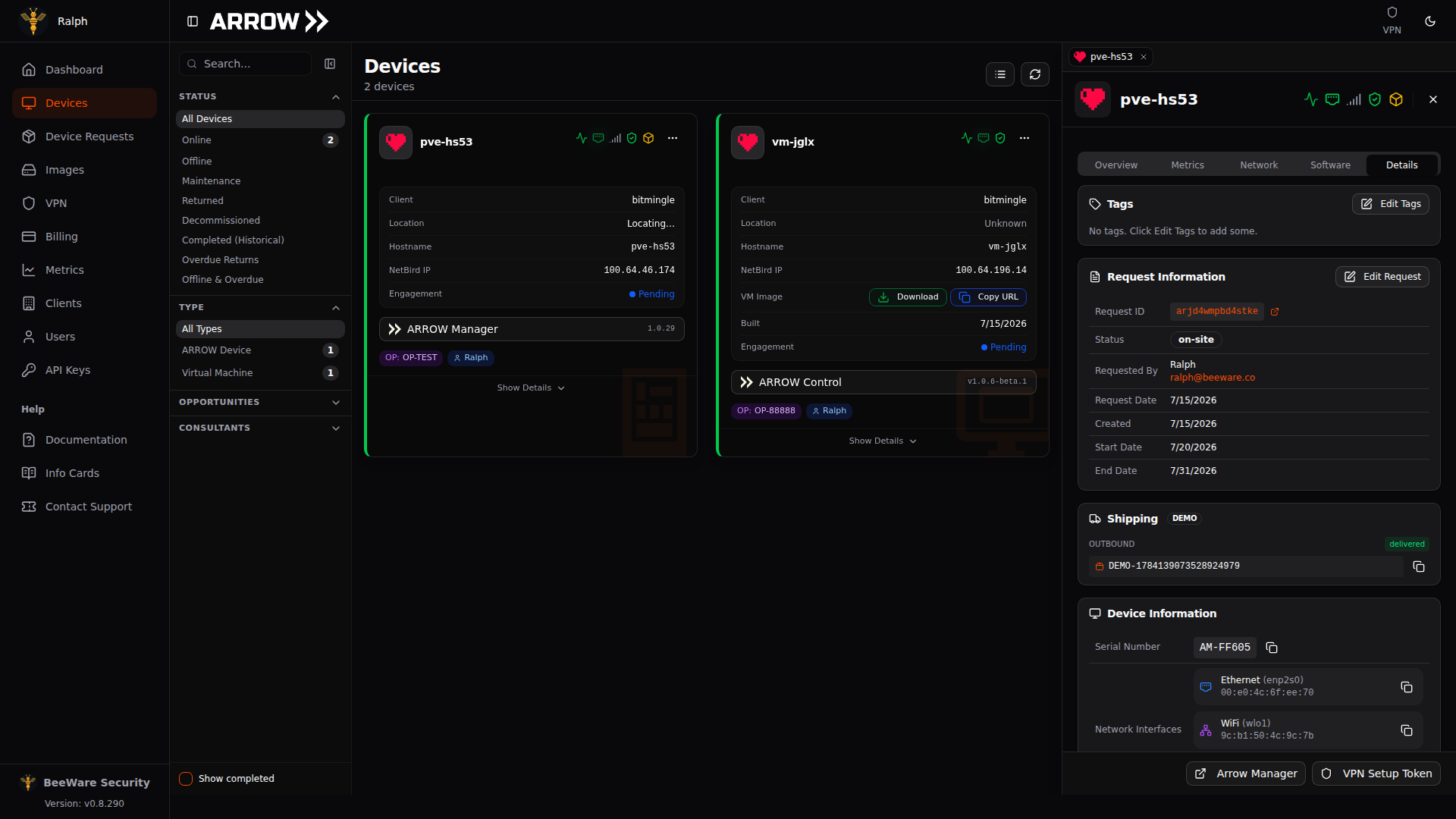Image resolution: width=1456 pixels, height=819 pixels.
Task: Click the vm-jglx card heart avatar
Action: pos(748,142)
